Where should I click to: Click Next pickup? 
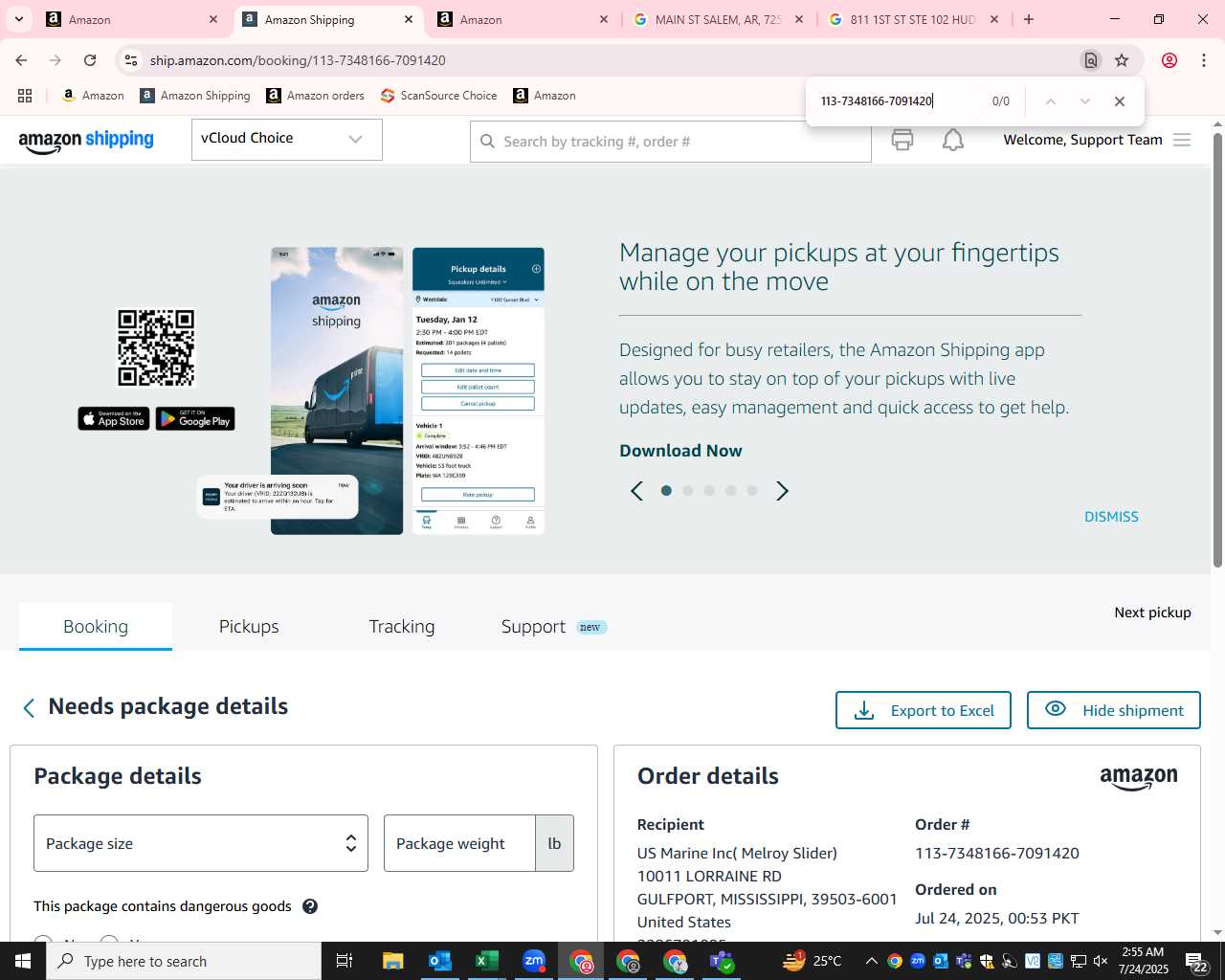(1152, 612)
